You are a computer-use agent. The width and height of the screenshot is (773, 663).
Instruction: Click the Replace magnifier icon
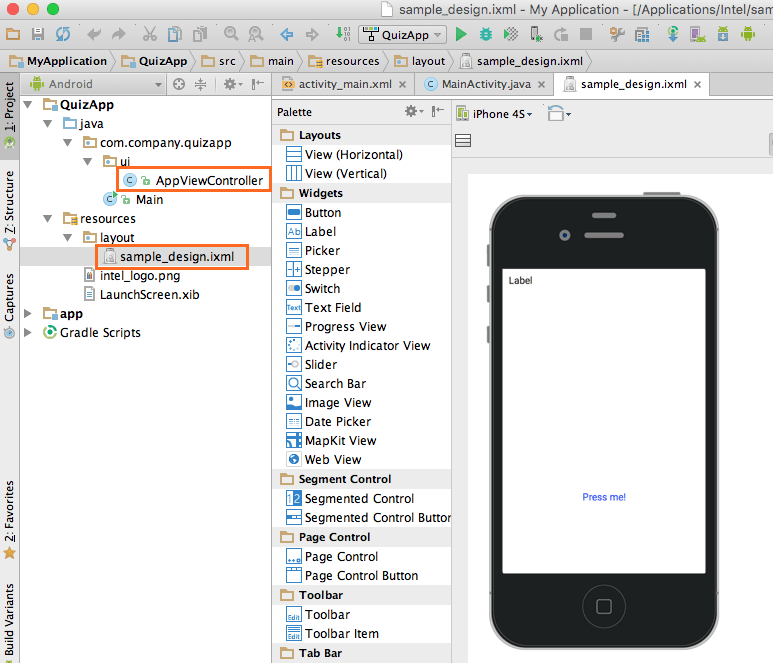pyautogui.click(x=255, y=34)
